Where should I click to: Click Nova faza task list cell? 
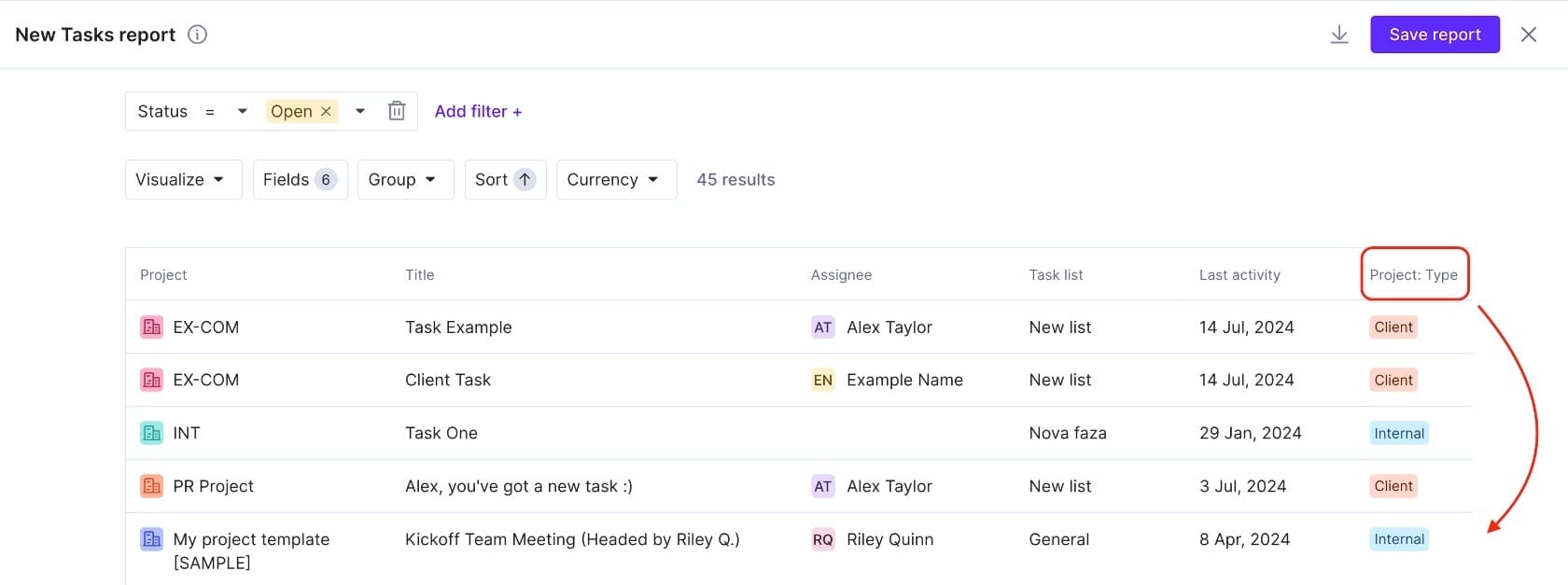(1068, 433)
